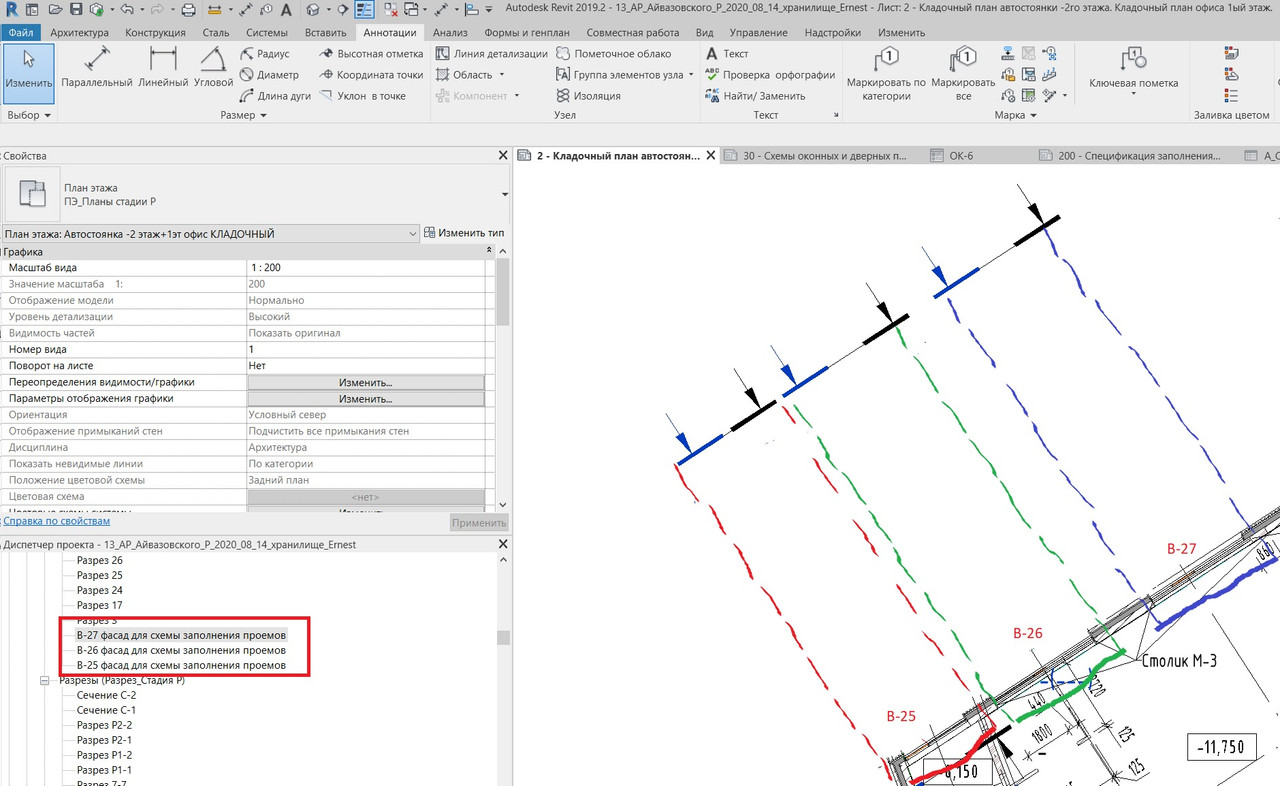Click the Print icon in quick access toolbar
Viewport: 1280px width, 786px height.
189,10
